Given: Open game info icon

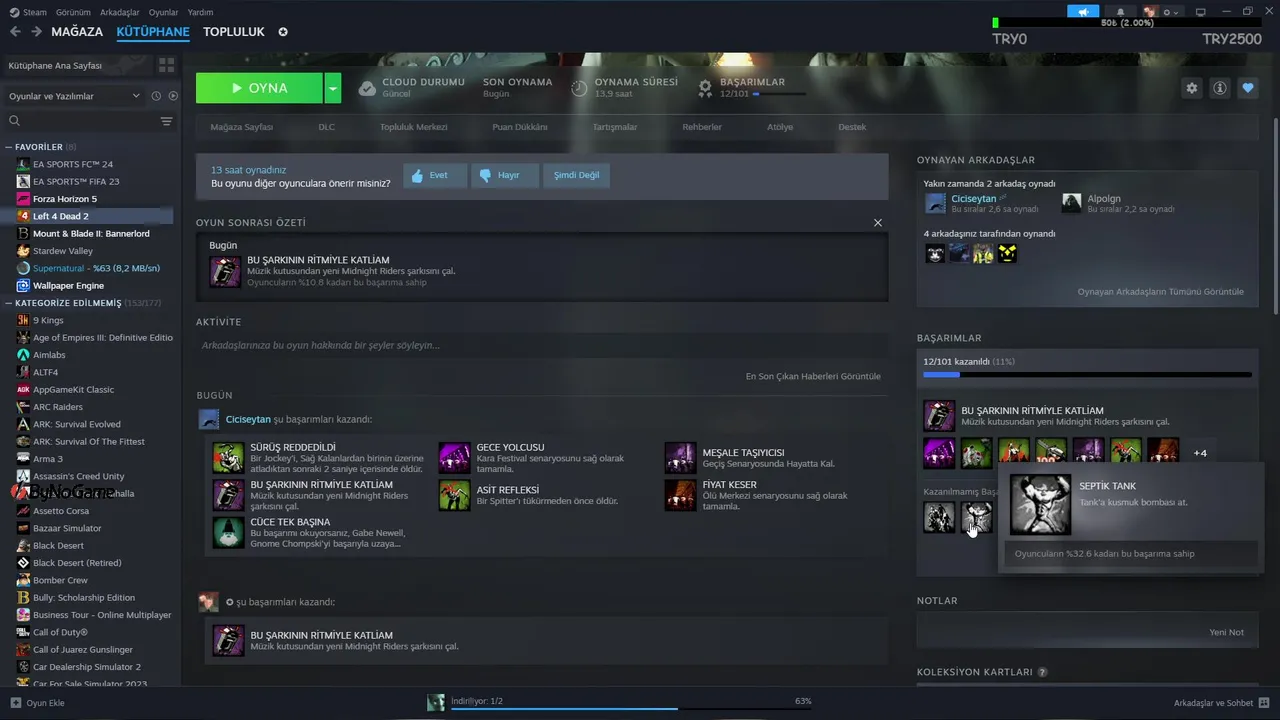Looking at the screenshot, I should click(x=1220, y=88).
